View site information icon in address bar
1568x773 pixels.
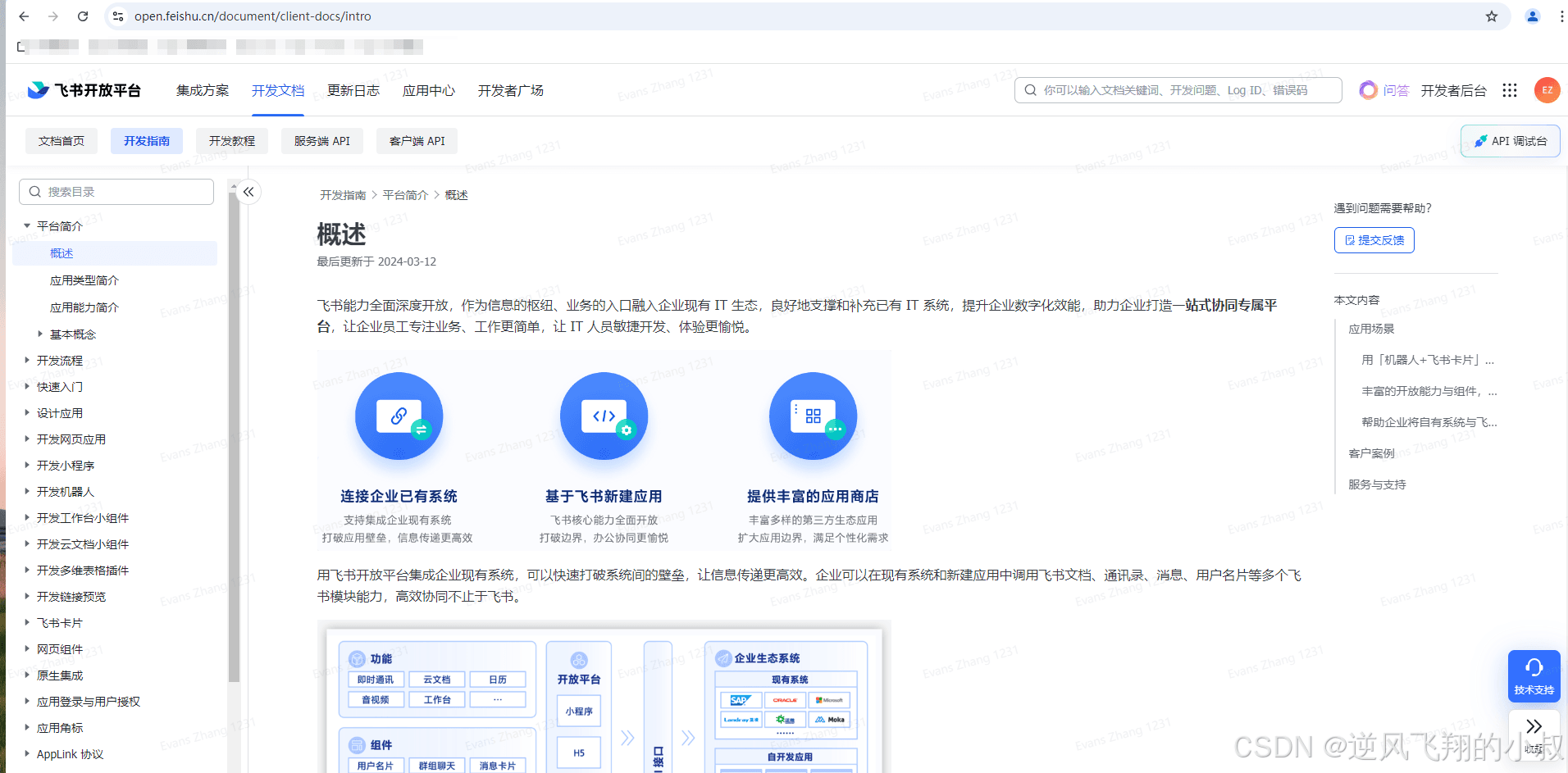118,16
